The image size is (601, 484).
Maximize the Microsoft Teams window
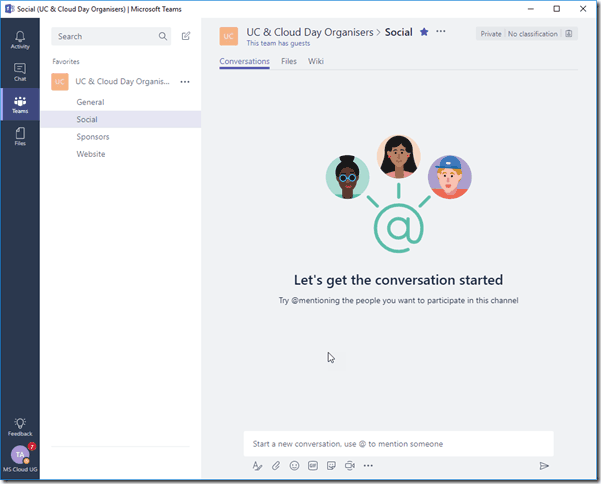557,9
